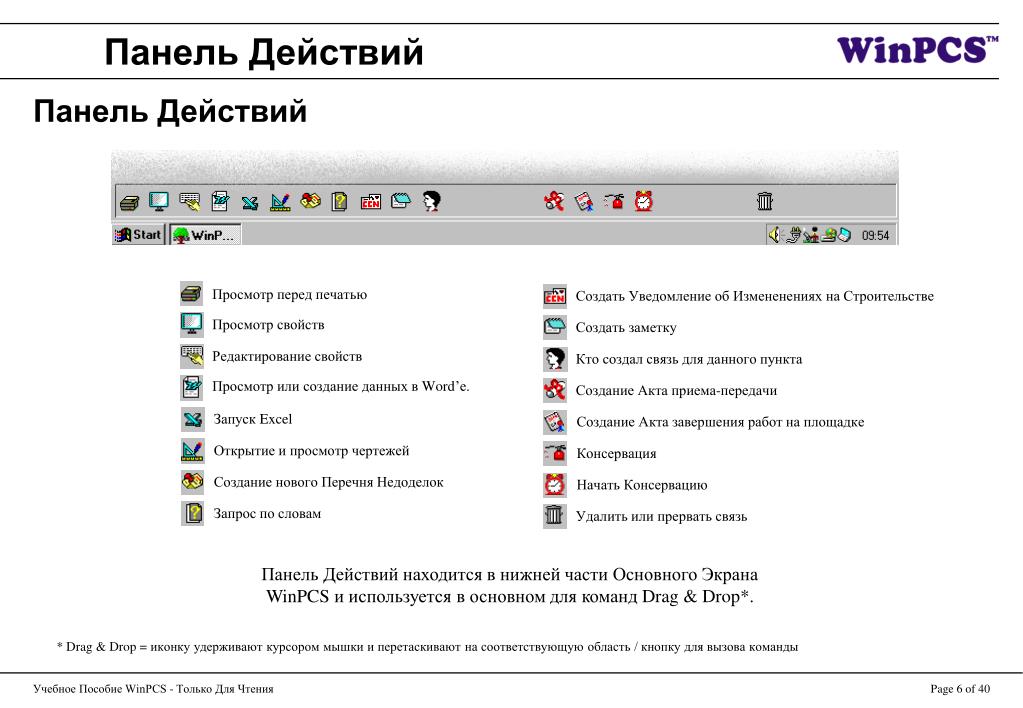
Task: Click the legend icon beside 'Запрос по словам'
Action: [192, 514]
